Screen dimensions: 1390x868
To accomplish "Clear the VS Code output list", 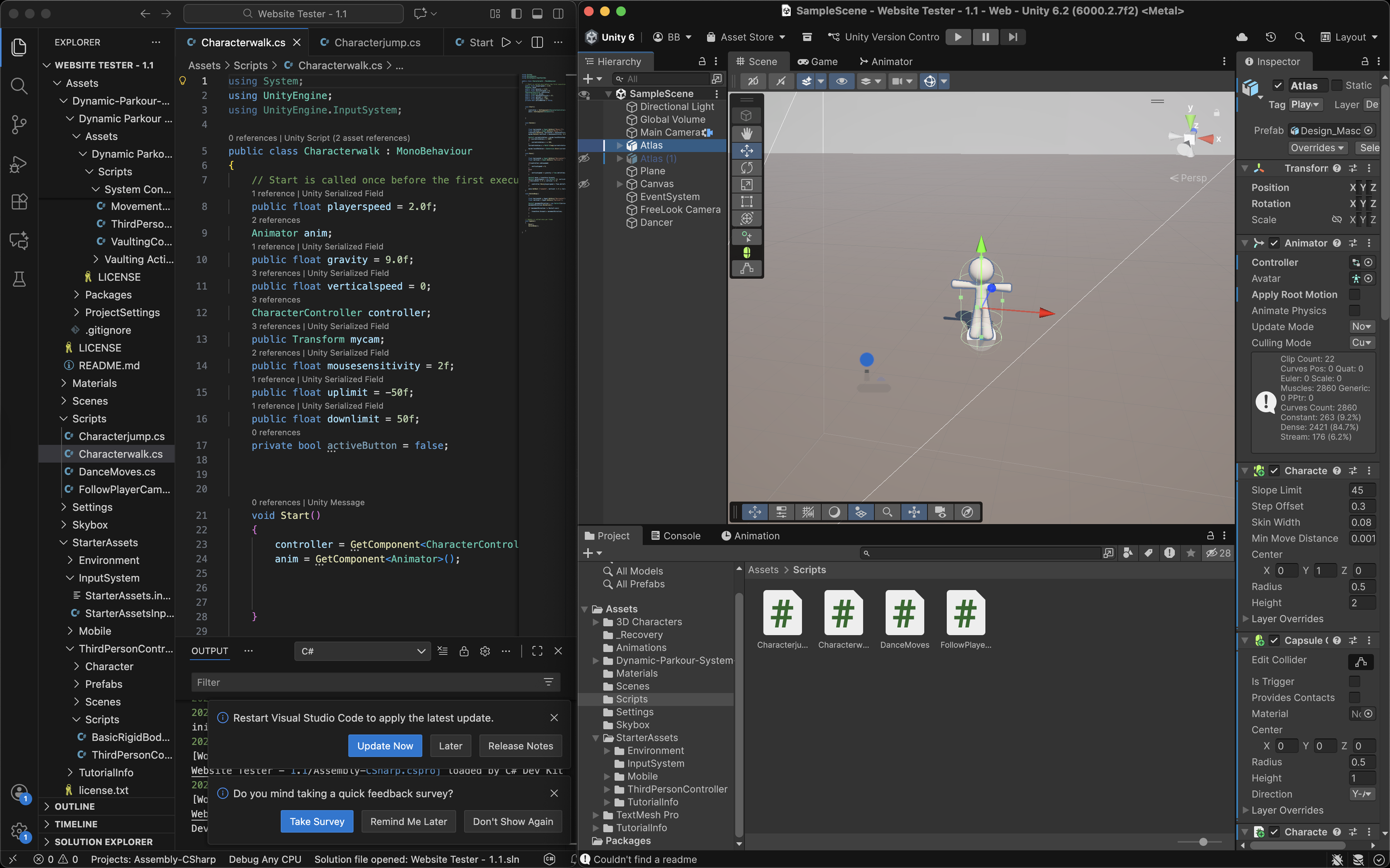I will [x=443, y=651].
